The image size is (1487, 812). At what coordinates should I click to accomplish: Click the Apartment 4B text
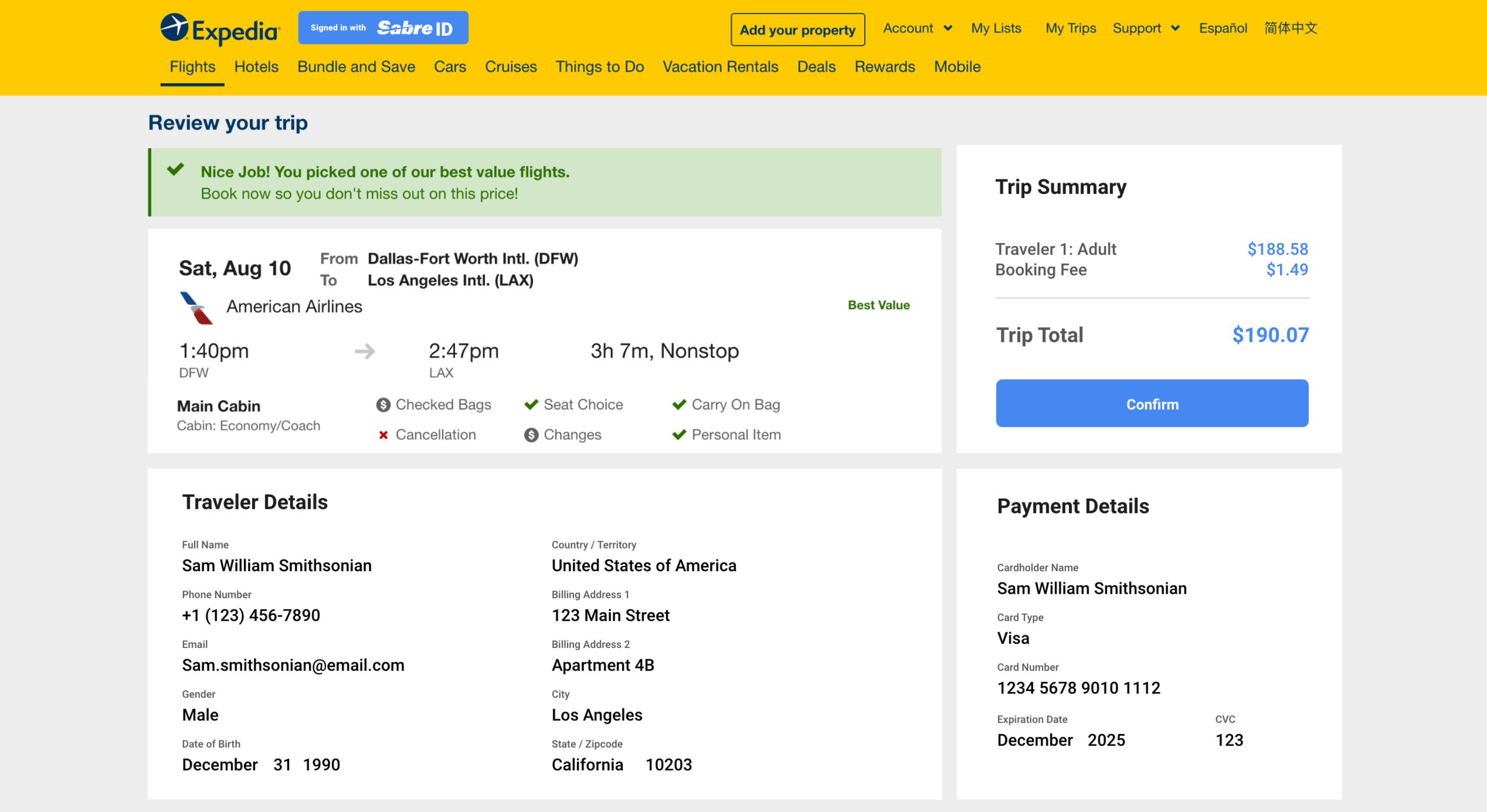603,665
